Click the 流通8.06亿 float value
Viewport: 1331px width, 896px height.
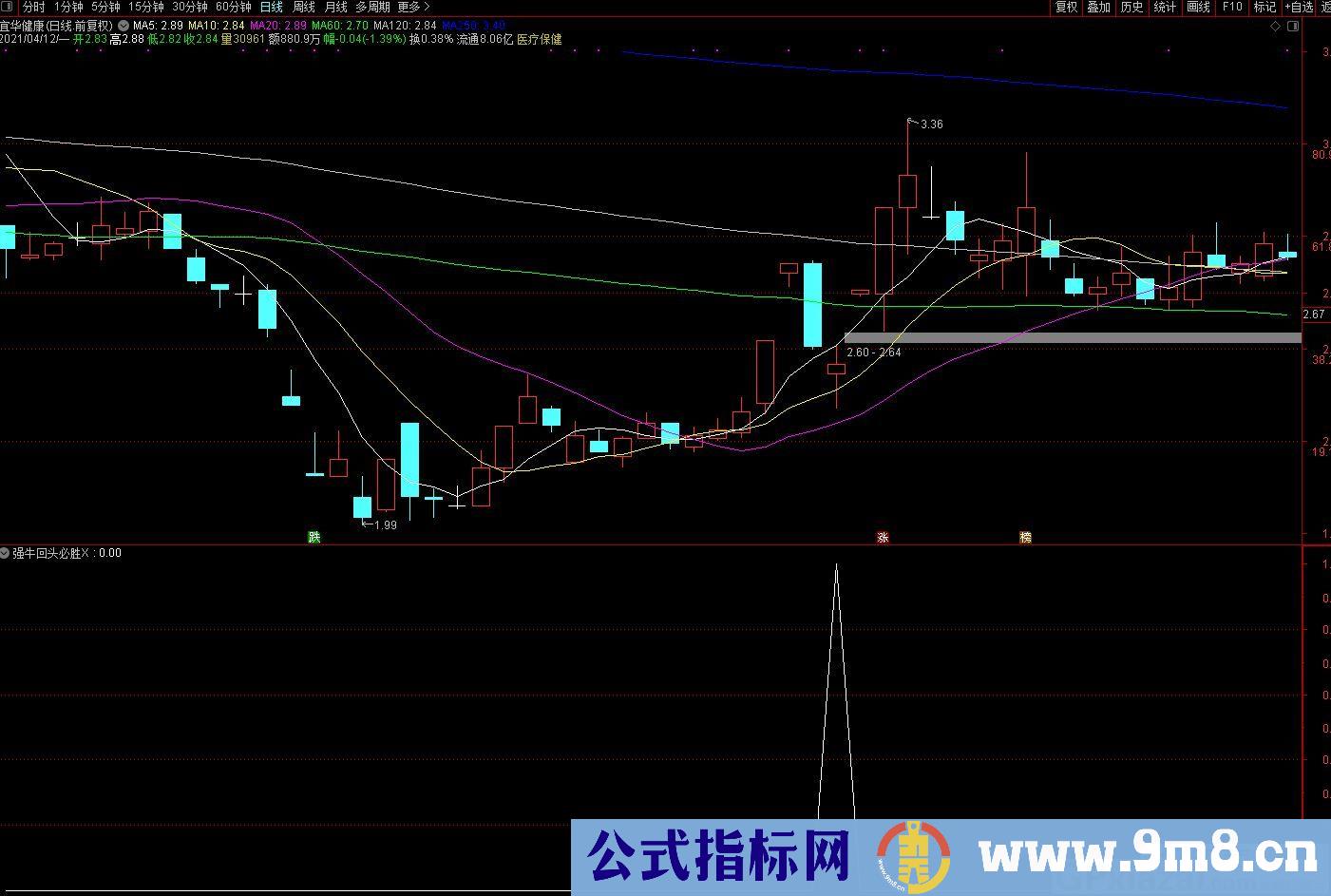pyautogui.click(x=485, y=40)
